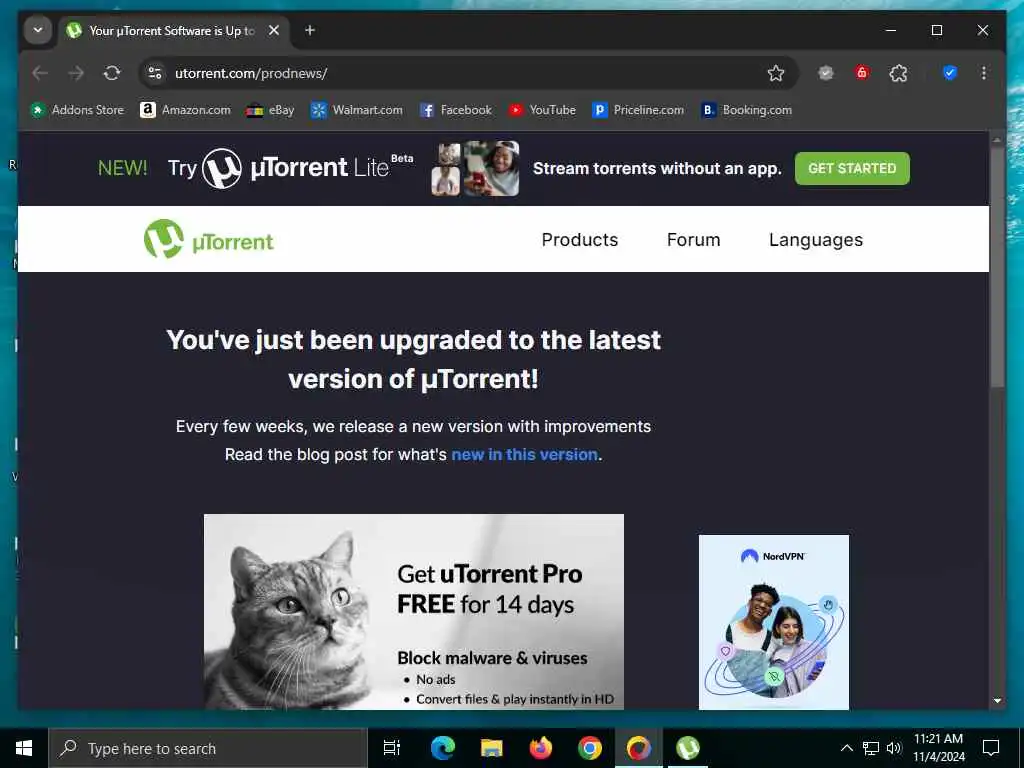
Task: Bookmark this page with the star icon
Action: pos(776,73)
